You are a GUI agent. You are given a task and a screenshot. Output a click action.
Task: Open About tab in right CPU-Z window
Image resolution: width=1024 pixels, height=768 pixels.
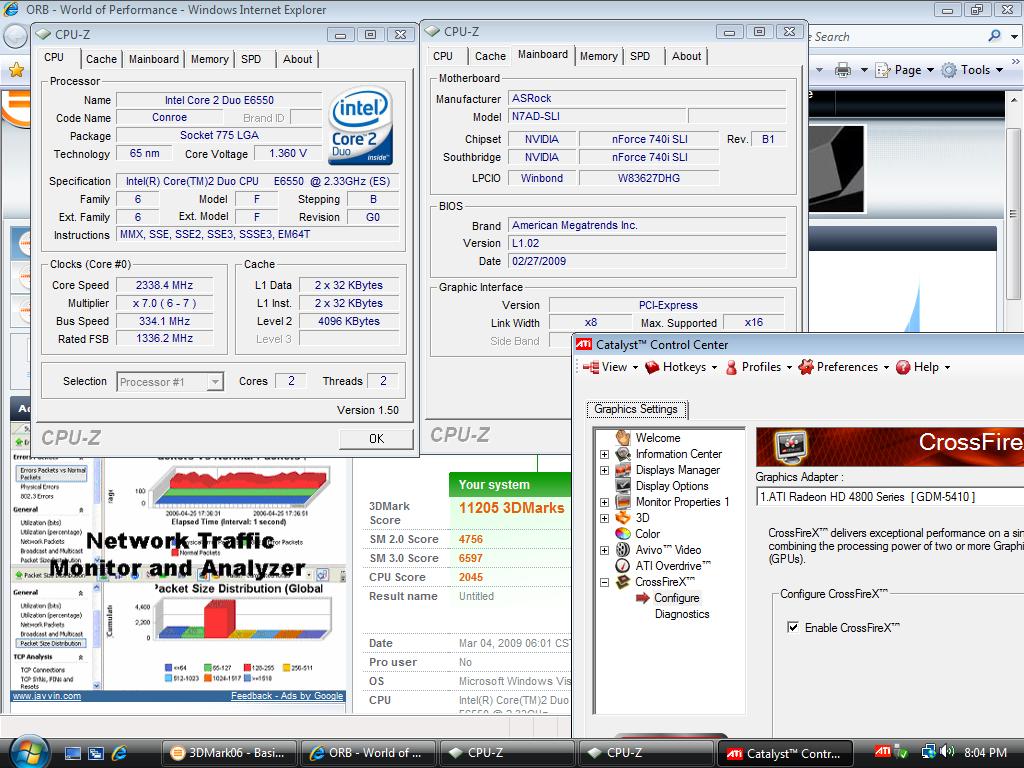[x=686, y=56]
